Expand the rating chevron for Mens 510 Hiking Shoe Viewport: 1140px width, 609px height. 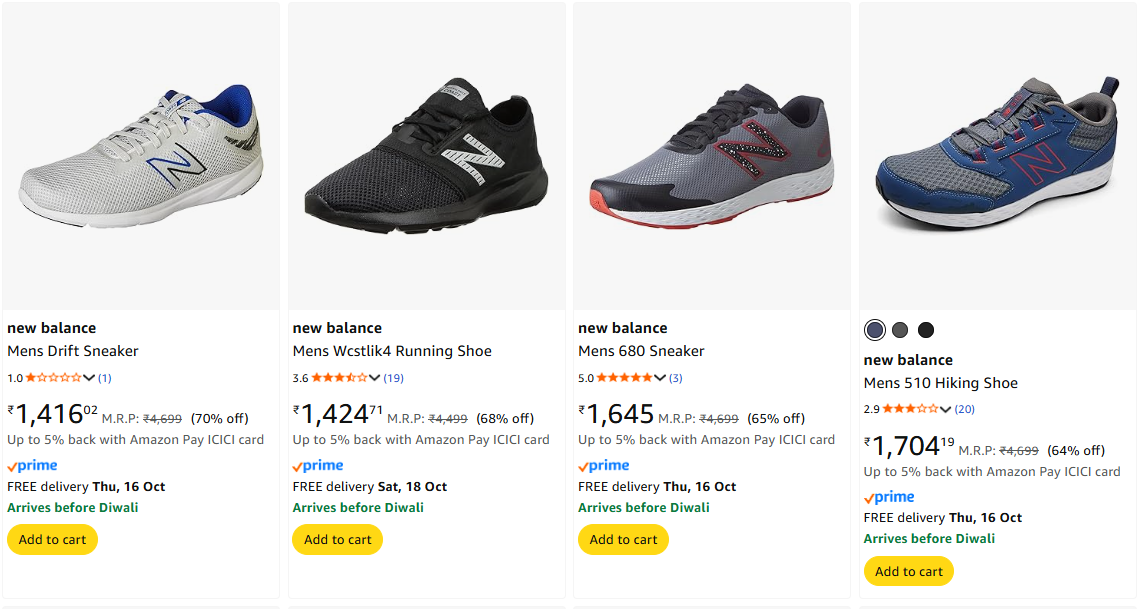coord(946,409)
